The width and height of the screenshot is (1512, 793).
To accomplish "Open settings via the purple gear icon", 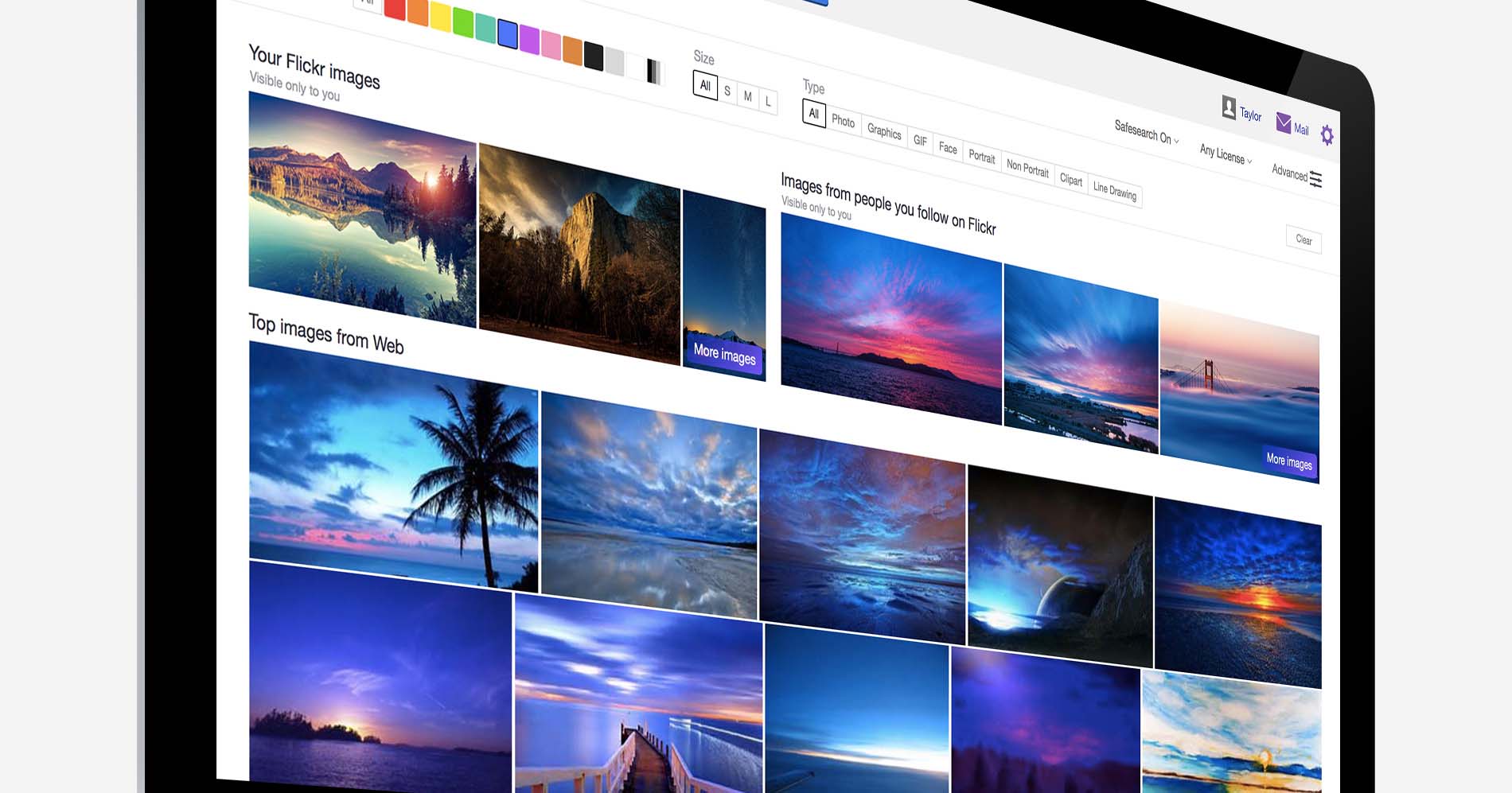I will (1327, 135).
